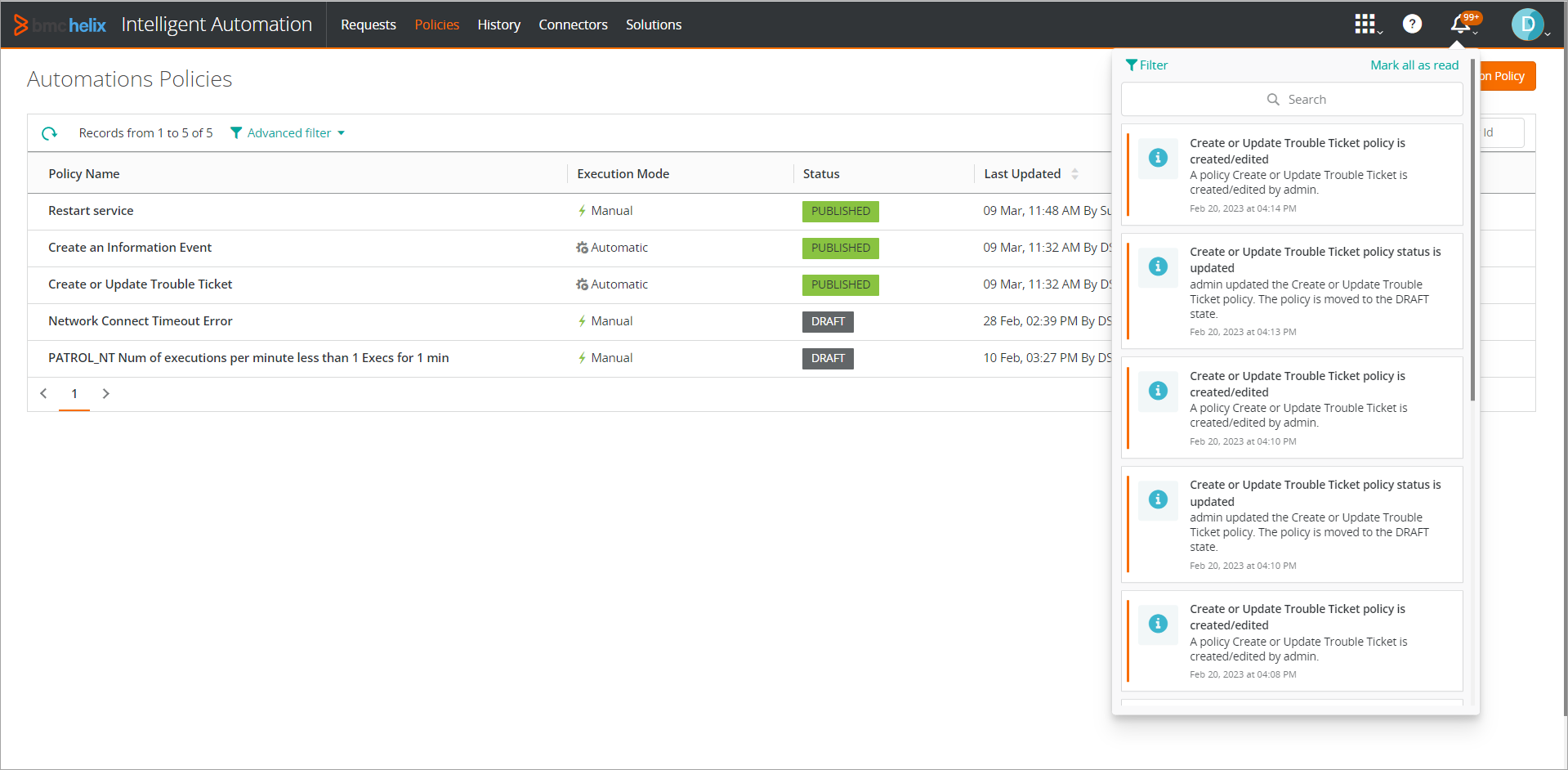Viewport: 1568px width, 770px height.
Task: Open the user profile avatar D
Action: [x=1527, y=25]
